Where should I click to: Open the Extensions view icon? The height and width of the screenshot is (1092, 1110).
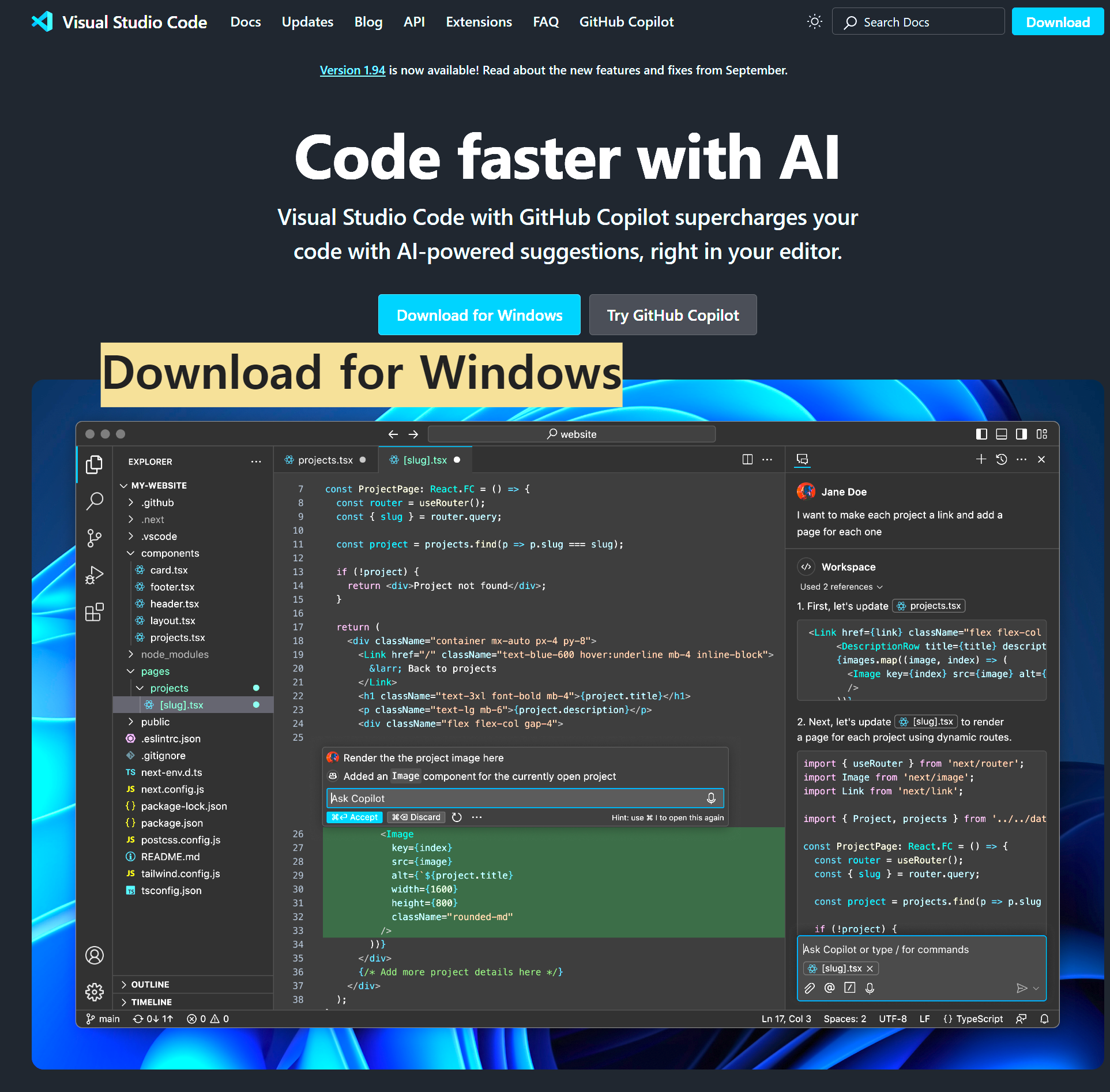coord(94,612)
